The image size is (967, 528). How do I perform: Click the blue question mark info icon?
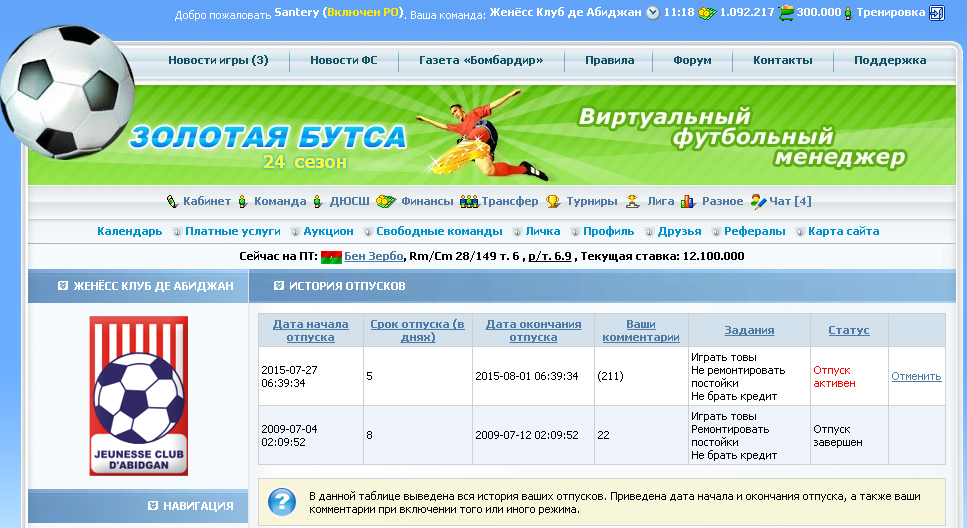(283, 501)
